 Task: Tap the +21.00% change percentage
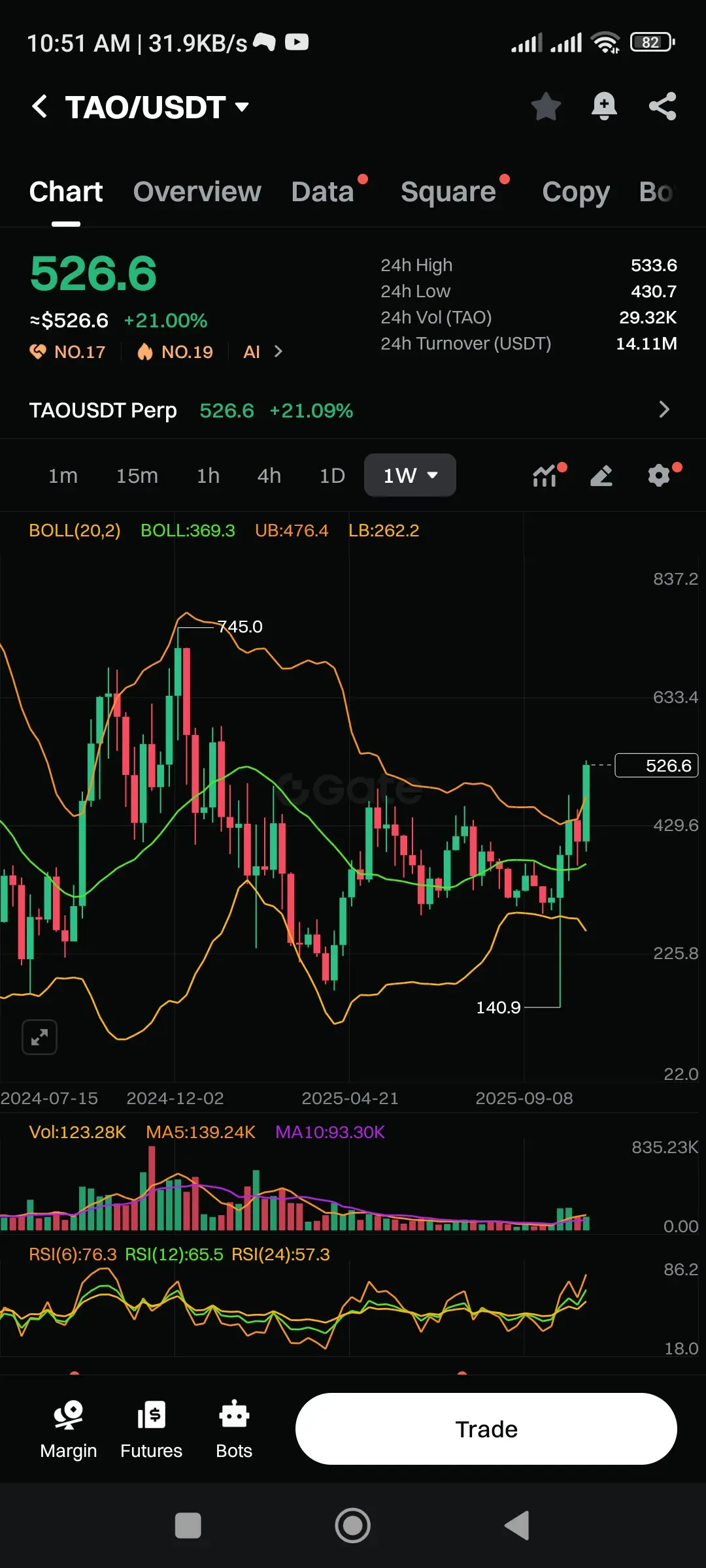click(x=165, y=321)
